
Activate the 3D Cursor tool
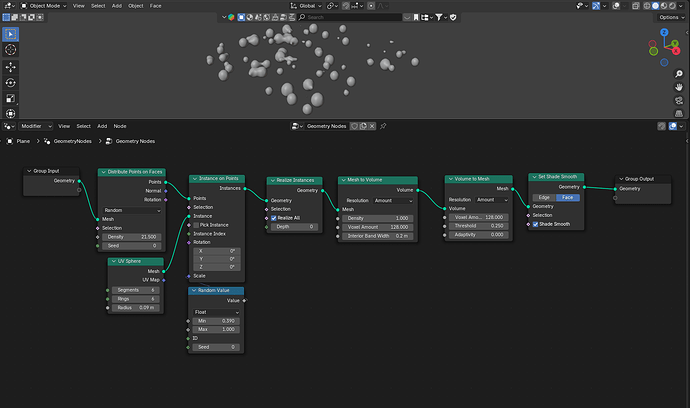(11, 50)
